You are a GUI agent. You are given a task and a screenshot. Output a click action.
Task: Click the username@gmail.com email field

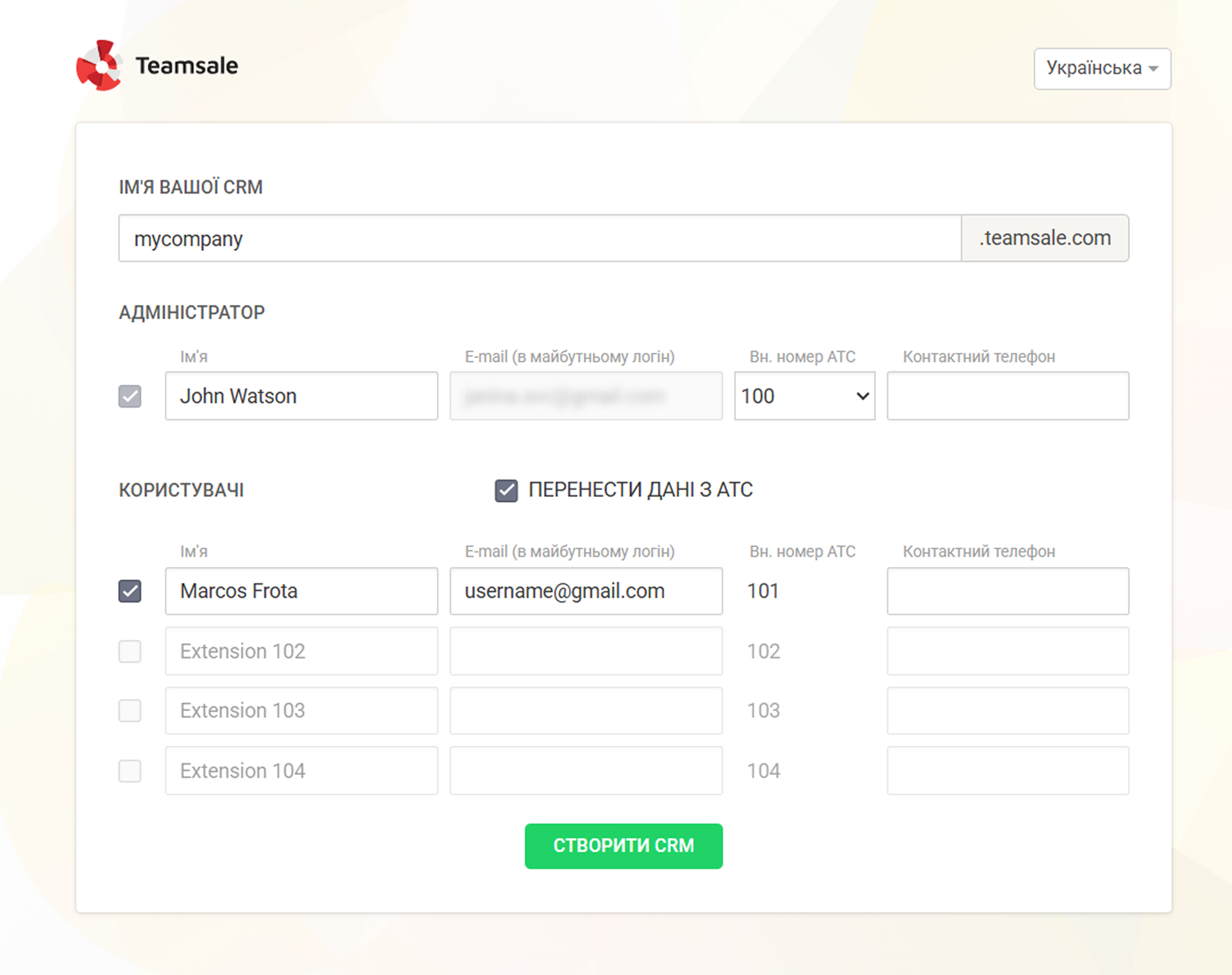(585, 591)
